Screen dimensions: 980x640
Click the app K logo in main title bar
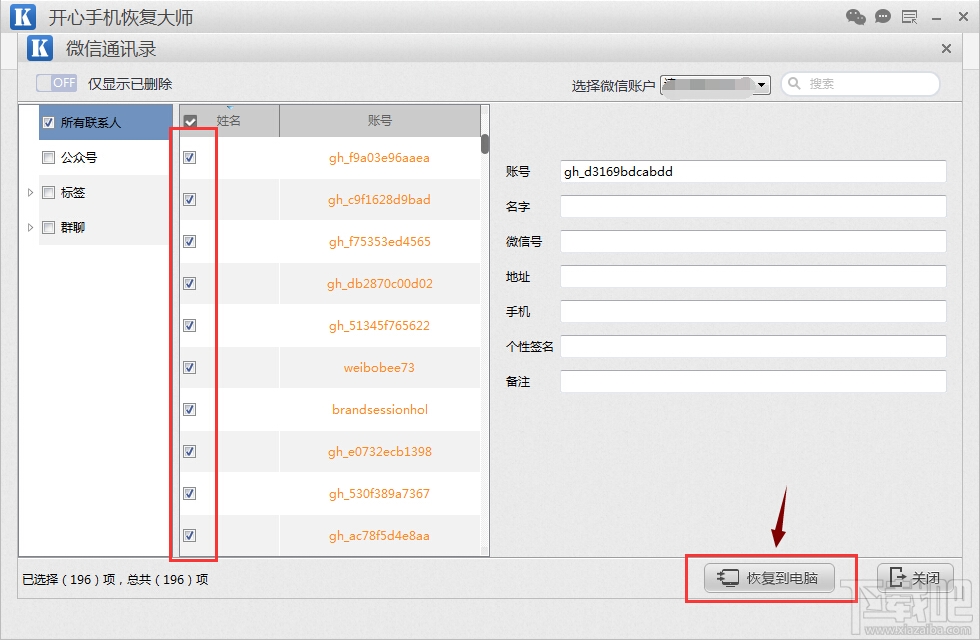coord(23,17)
